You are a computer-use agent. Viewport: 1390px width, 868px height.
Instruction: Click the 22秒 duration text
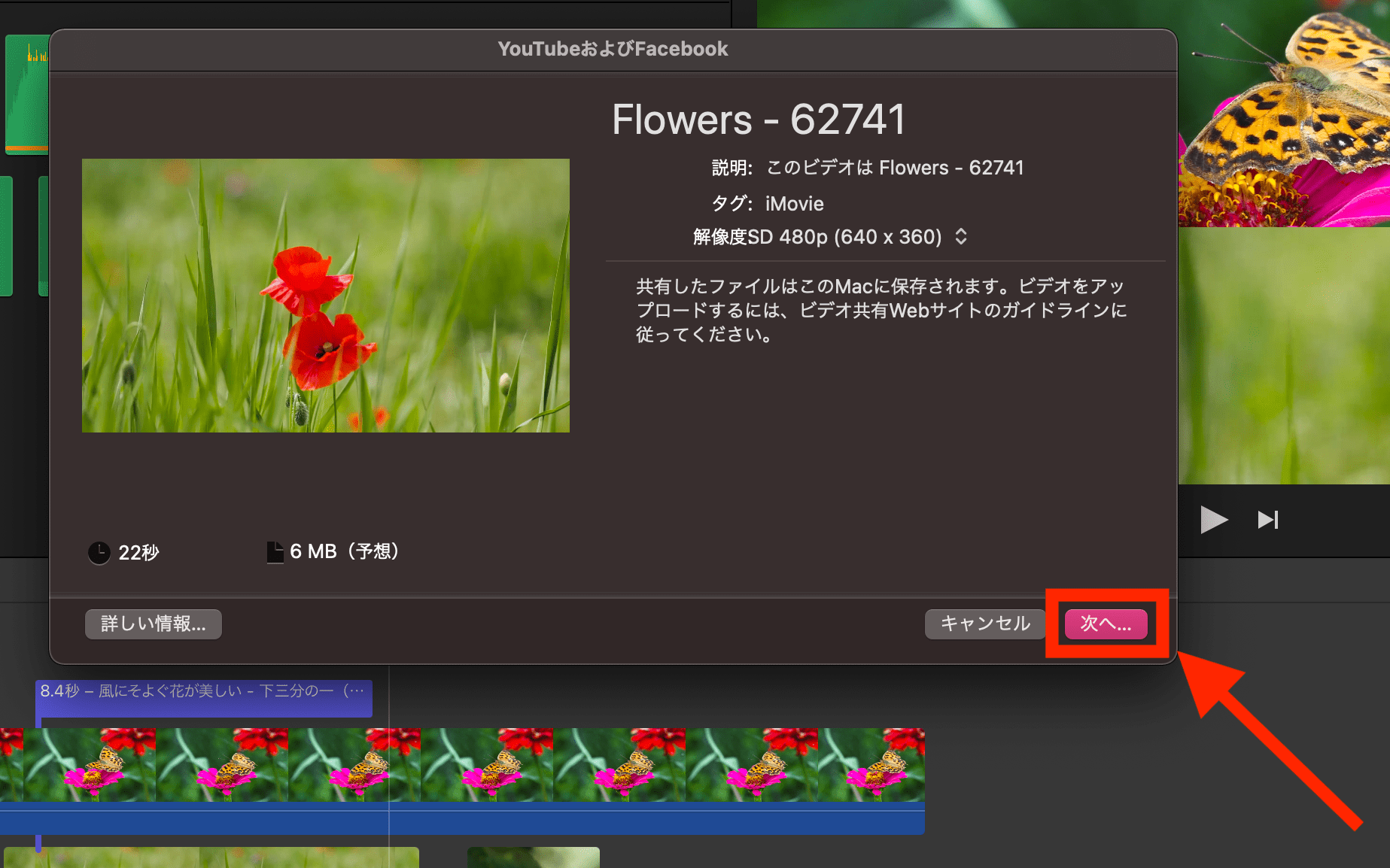click(x=138, y=553)
